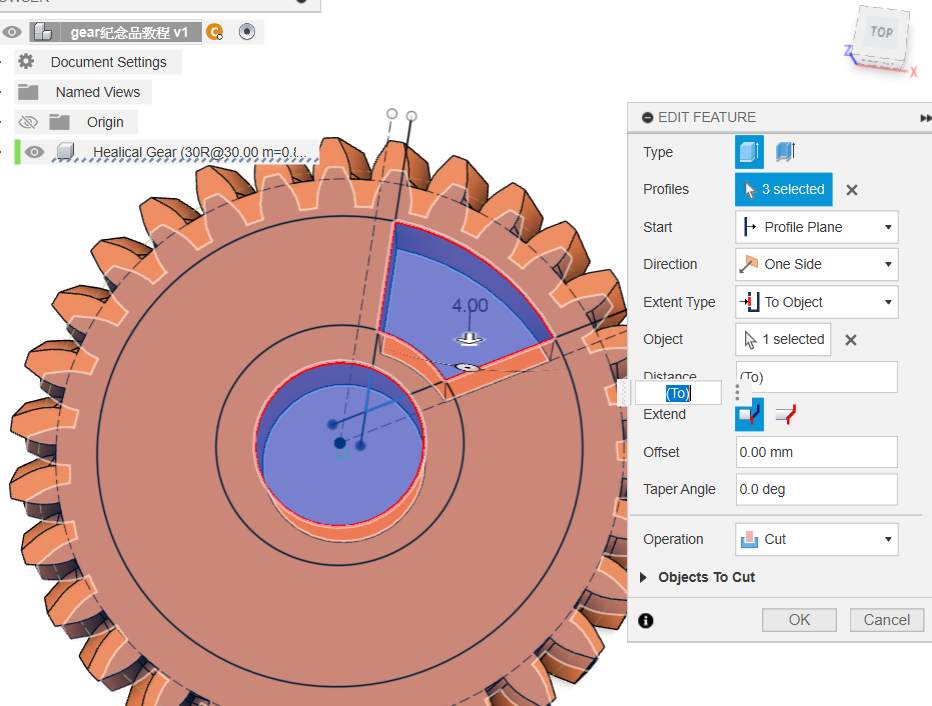The image size is (932, 706).
Task: Activate the root component radio button
Action: 247,32
